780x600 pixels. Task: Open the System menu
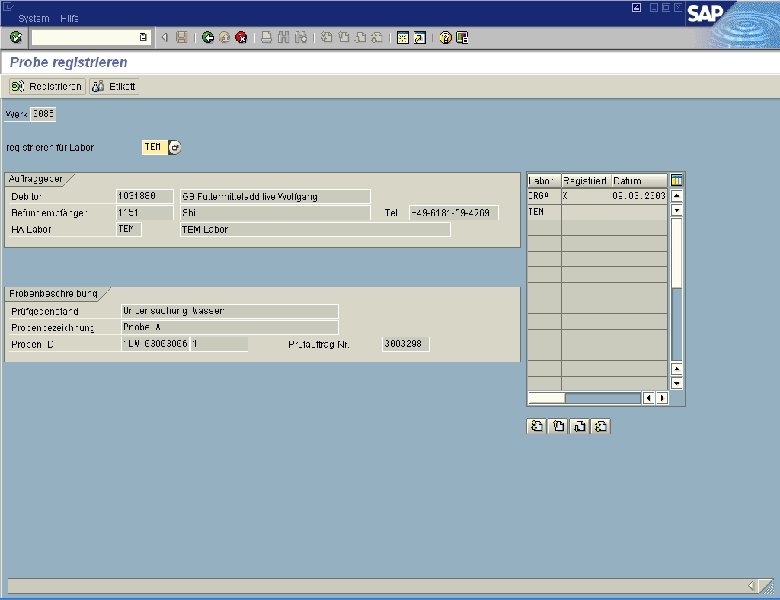pyautogui.click(x=34, y=18)
